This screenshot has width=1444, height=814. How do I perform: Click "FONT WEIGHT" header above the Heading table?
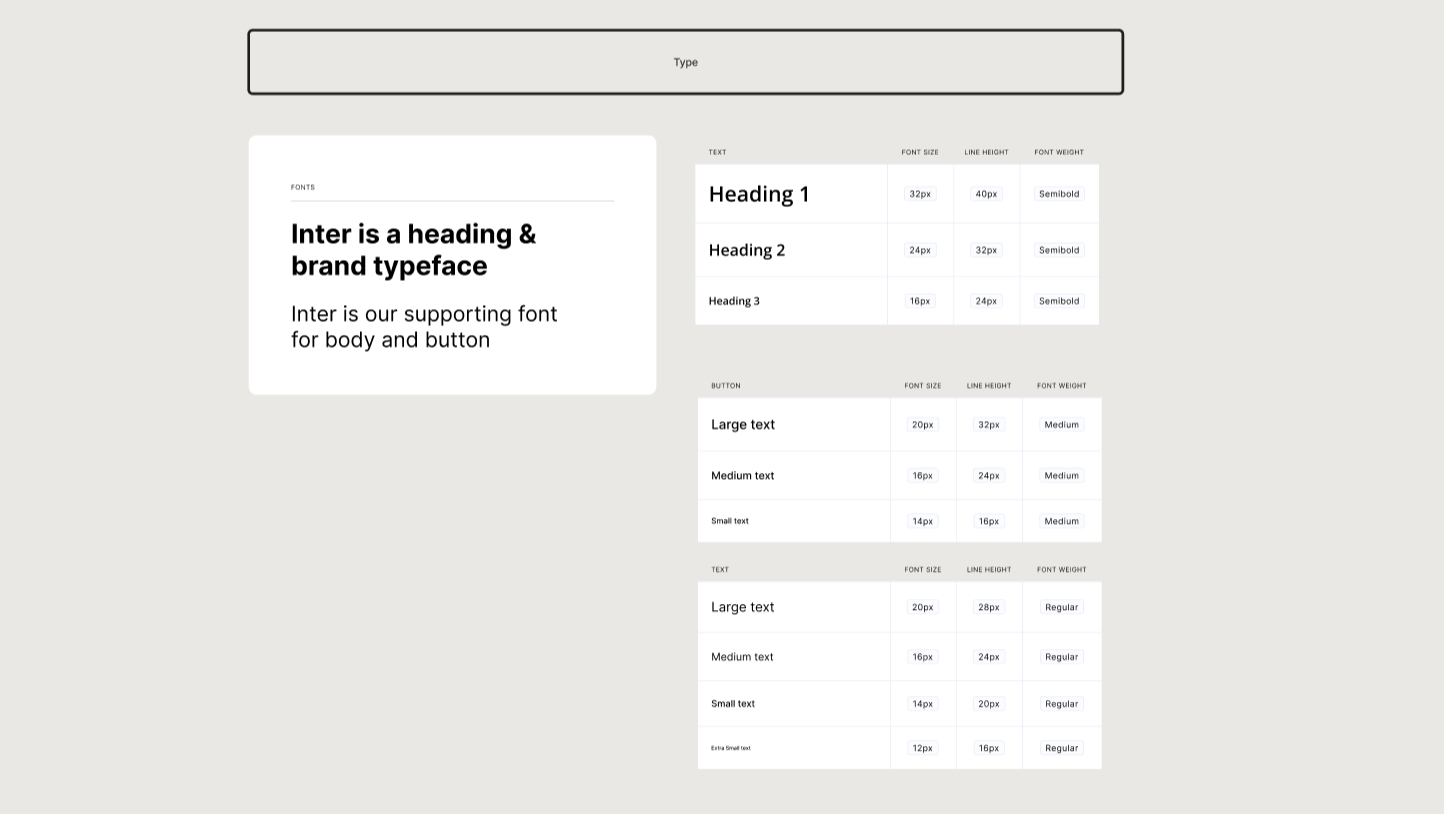[x=1059, y=153]
